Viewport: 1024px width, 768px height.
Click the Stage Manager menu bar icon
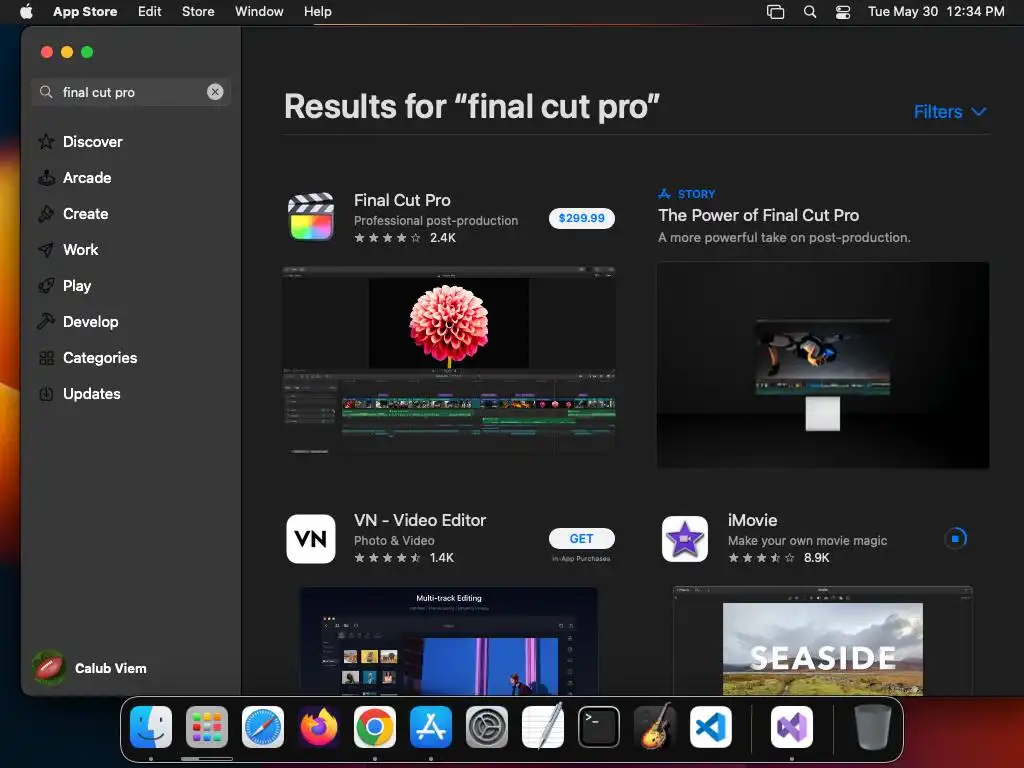[x=775, y=12]
